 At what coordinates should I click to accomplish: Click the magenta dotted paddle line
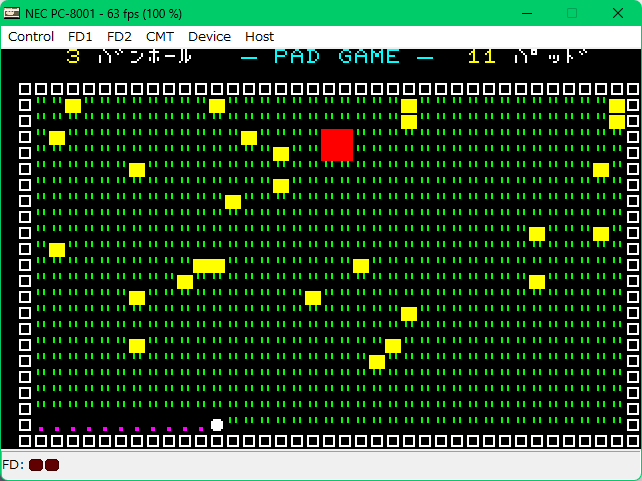[x=120, y=429]
